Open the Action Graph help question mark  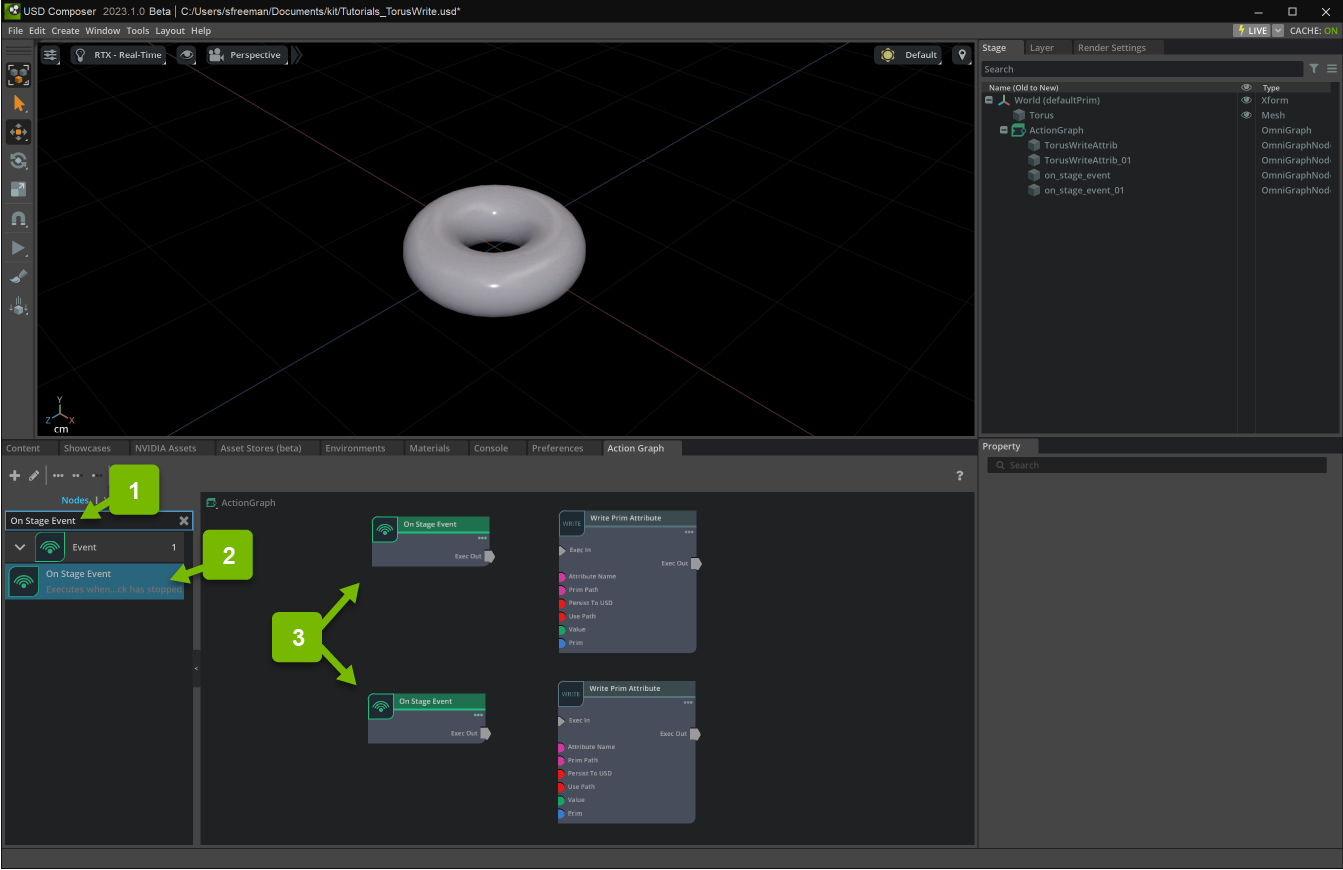960,476
